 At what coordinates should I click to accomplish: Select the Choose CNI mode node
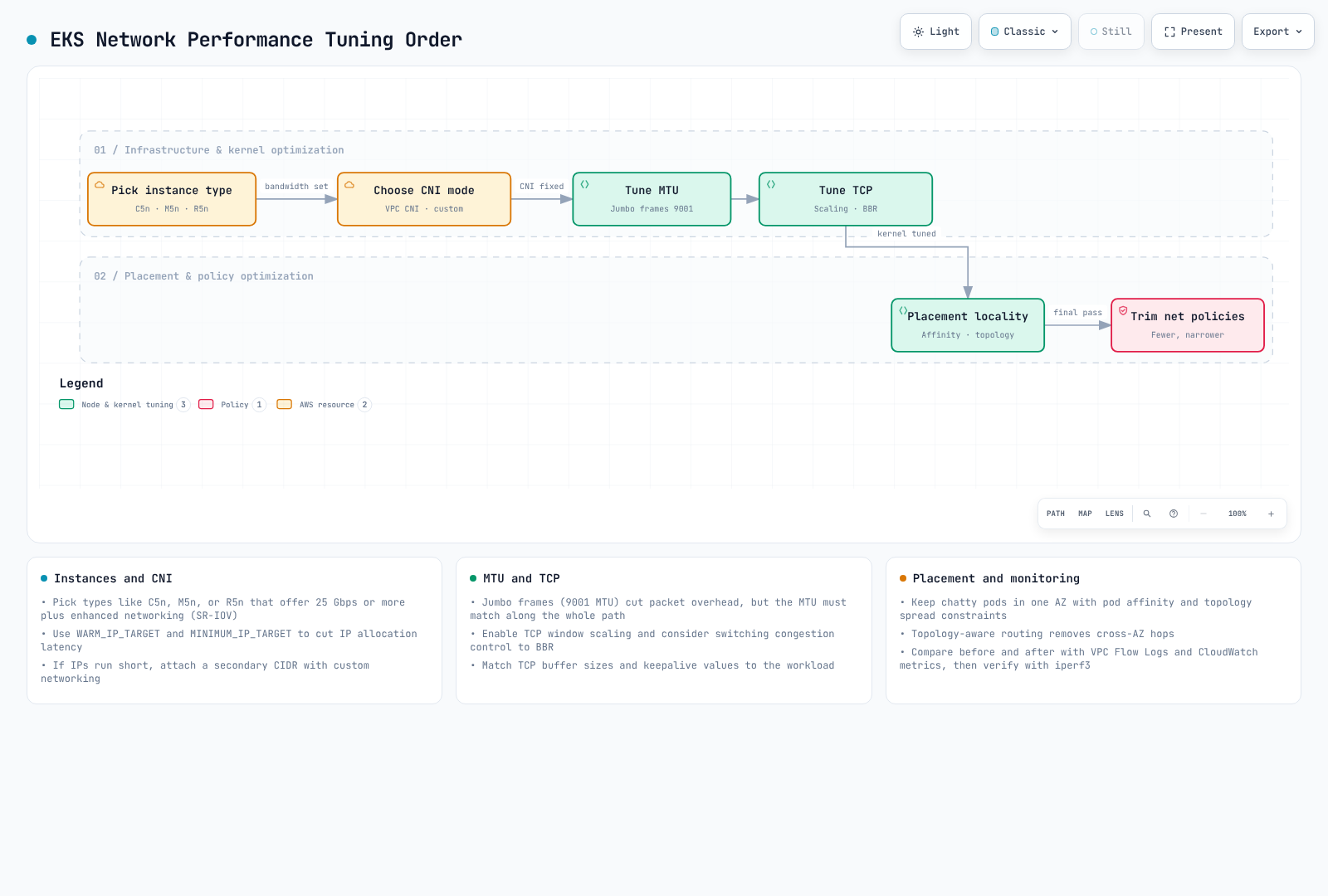coord(424,199)
